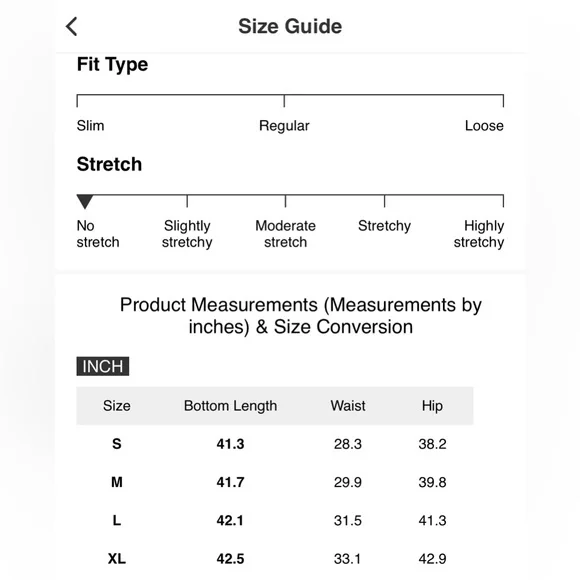This screenshot has width=580, height=580.
Task: Select the Fit Type heading
Action: tap(112, 65)
